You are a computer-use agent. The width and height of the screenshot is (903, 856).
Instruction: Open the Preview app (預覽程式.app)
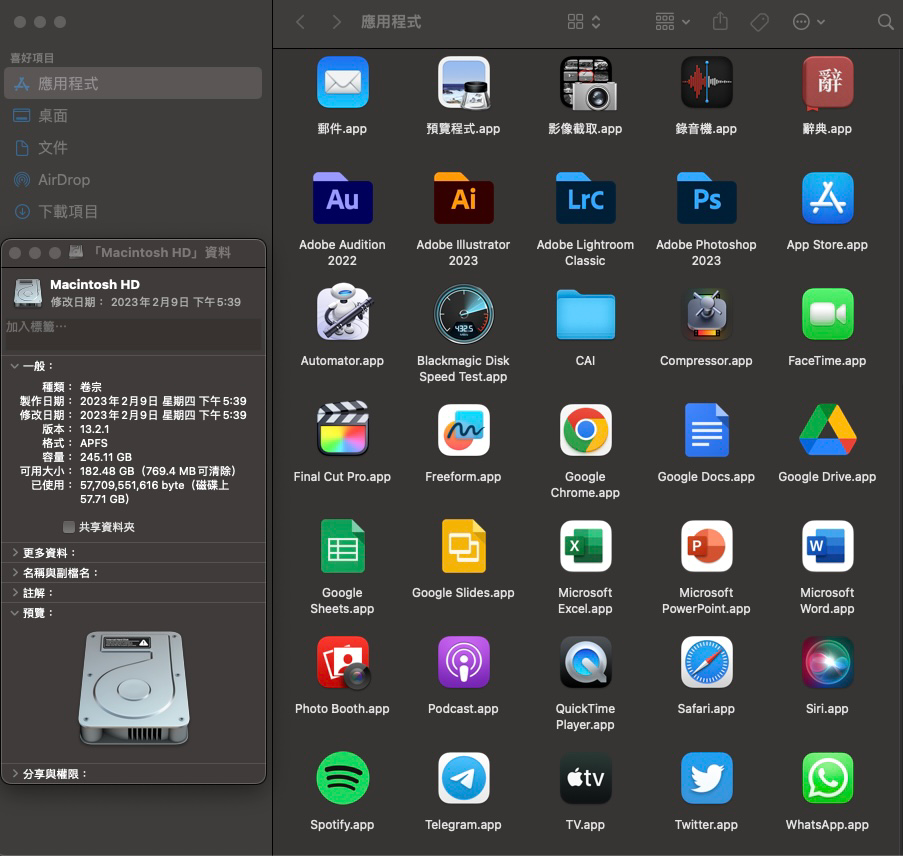point(464,82)
